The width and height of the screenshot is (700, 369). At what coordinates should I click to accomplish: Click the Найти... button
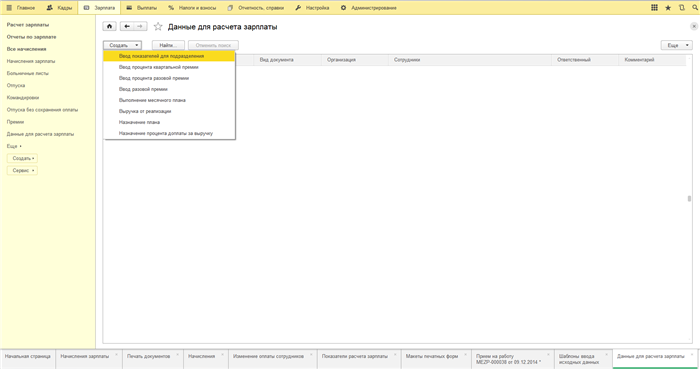(x=168, y=45)
